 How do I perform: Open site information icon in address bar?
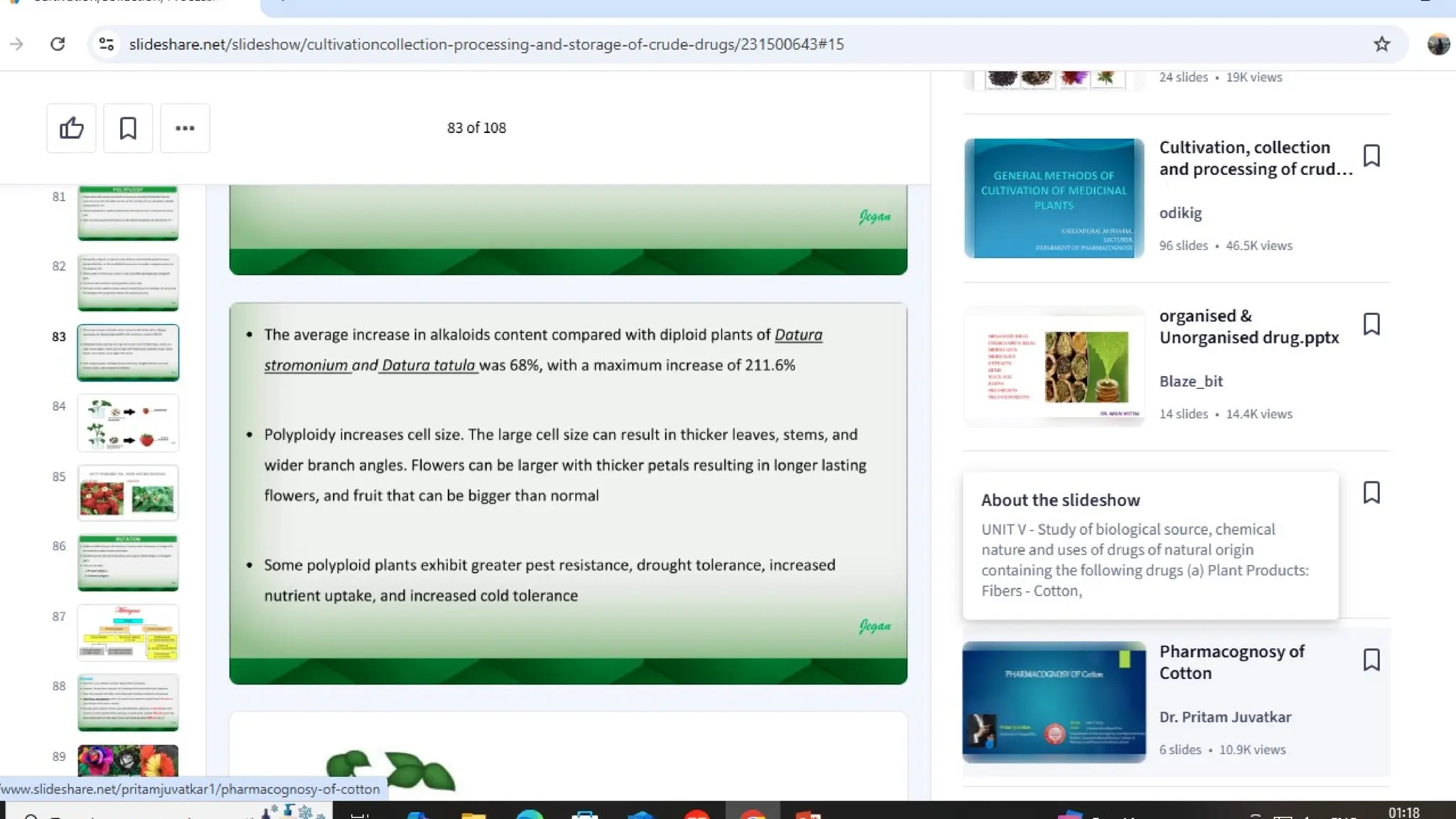click(107, 44)
